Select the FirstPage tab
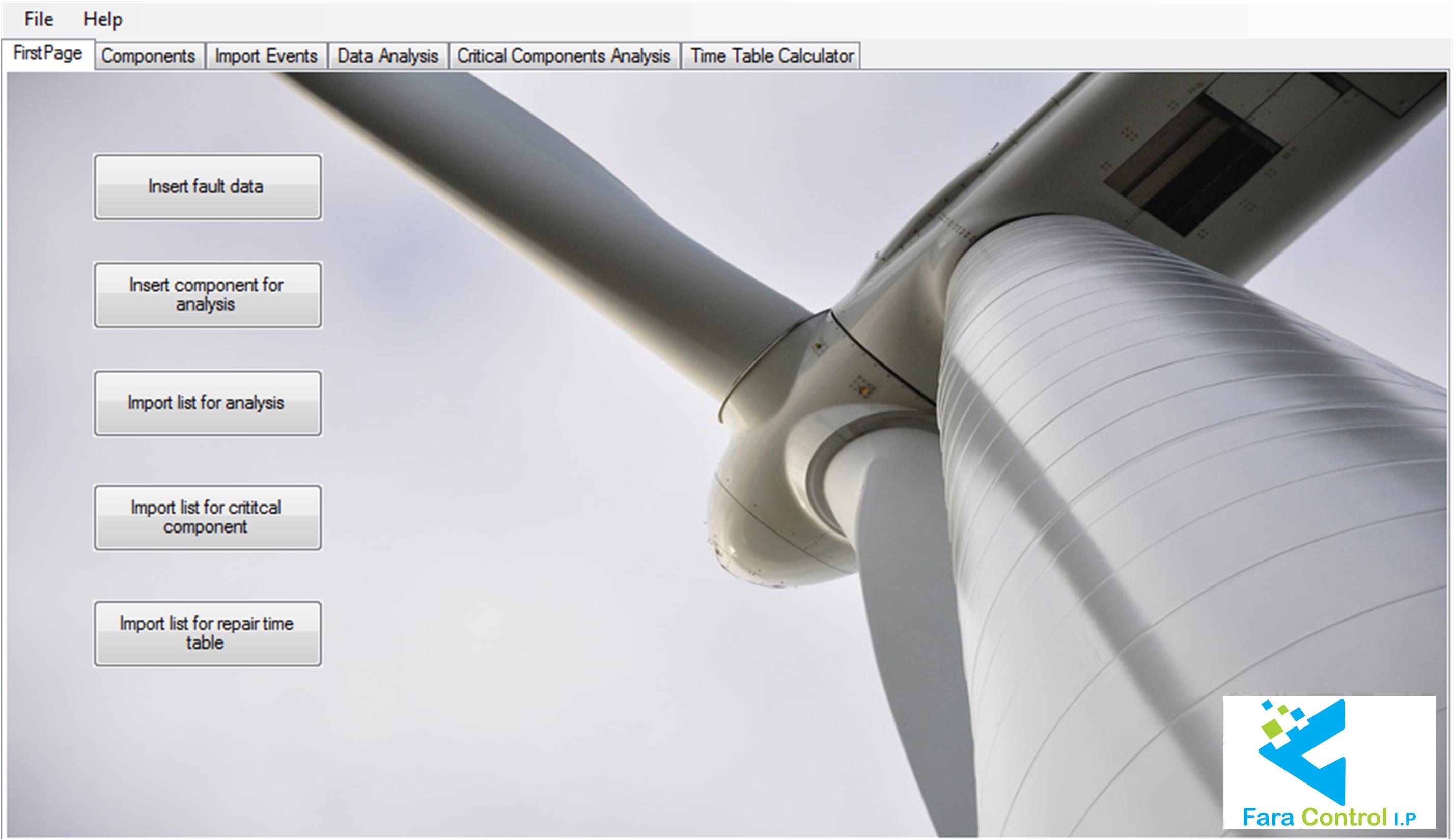The height and width of the screenshot is (840, 1454). 48,53
